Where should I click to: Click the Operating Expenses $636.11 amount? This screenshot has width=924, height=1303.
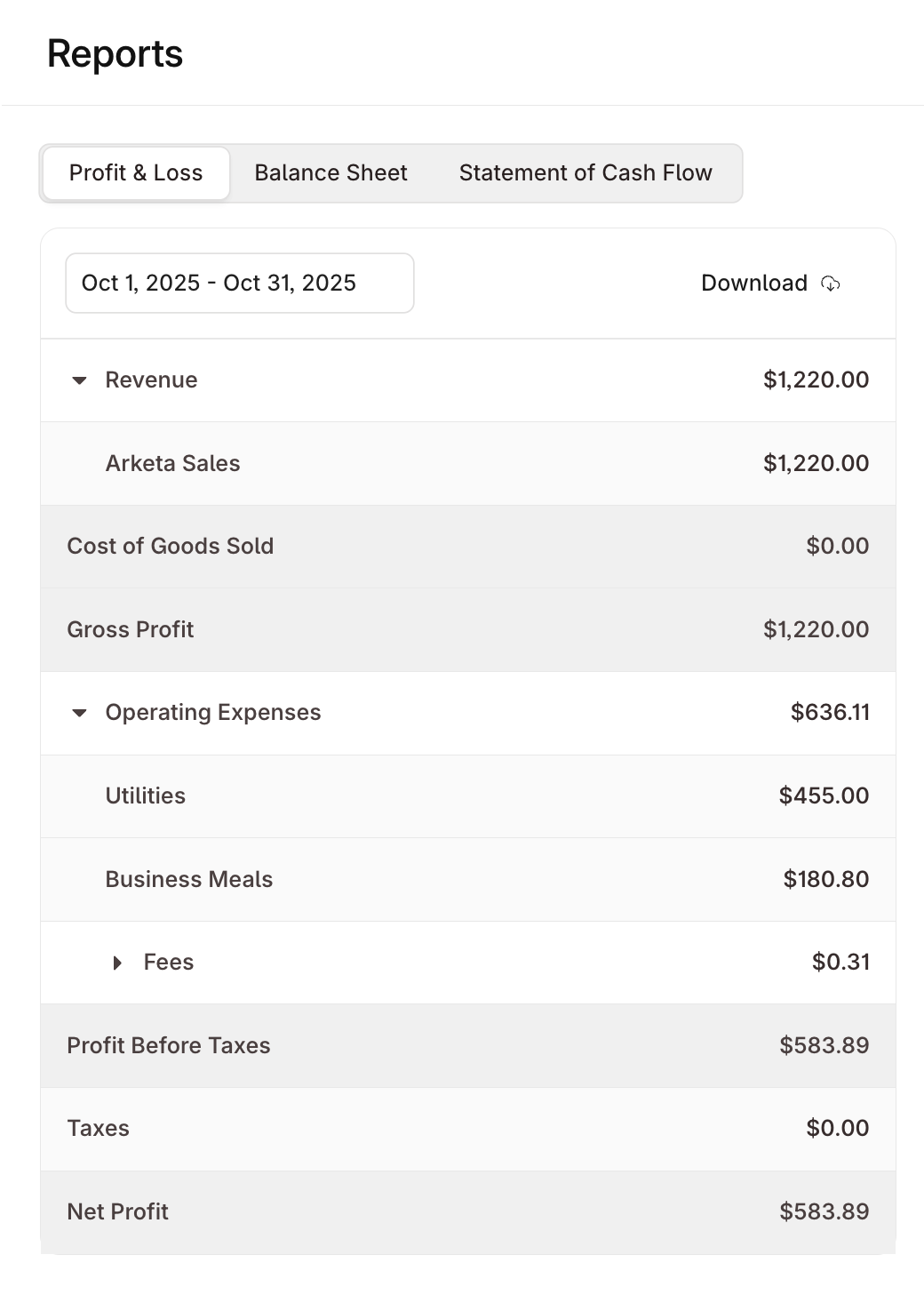point(830,713)
